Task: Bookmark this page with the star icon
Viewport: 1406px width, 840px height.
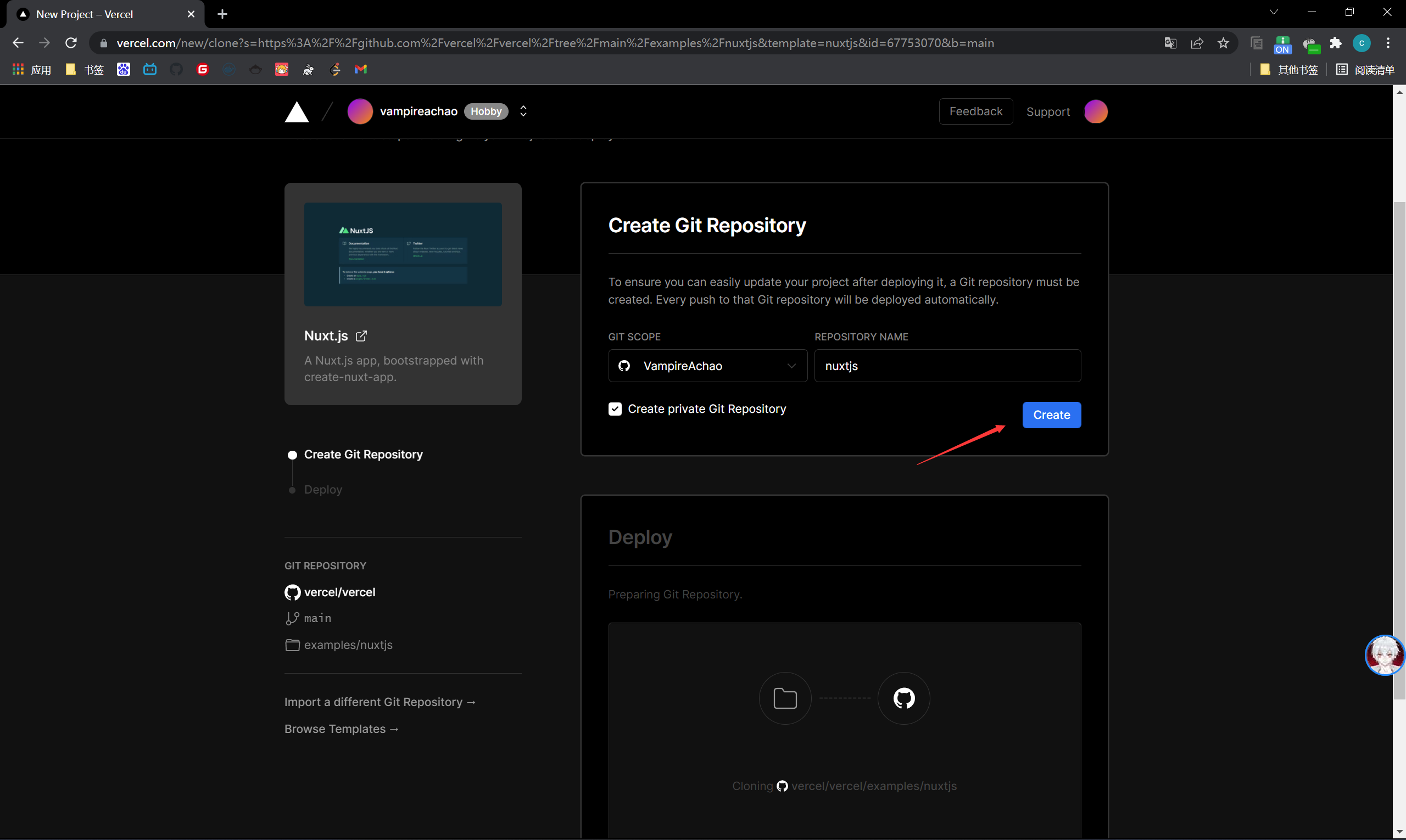Action: [1224, 43]
